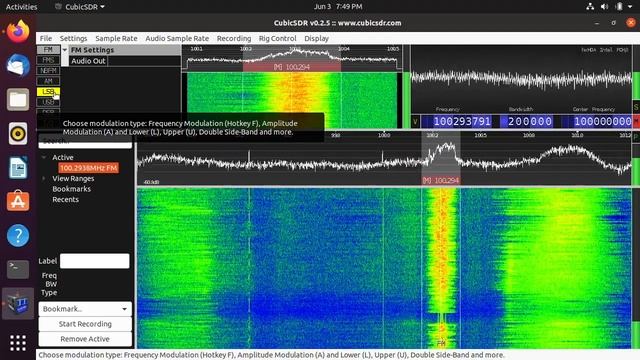Open the Sample Rate menu
Image resolution: width=640 pixels, height=360 pixels.
point(116,38)
